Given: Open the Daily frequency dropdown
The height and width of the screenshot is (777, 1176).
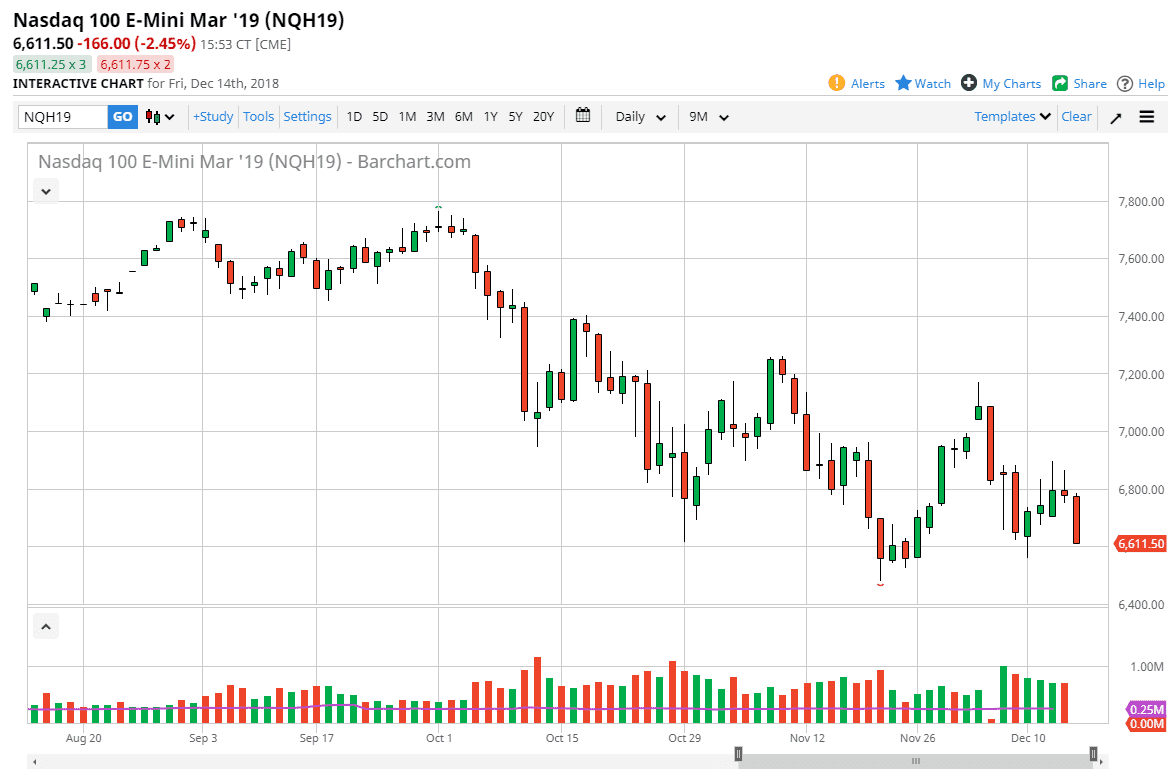Looking at the screenshot, I should click(639, 117).
